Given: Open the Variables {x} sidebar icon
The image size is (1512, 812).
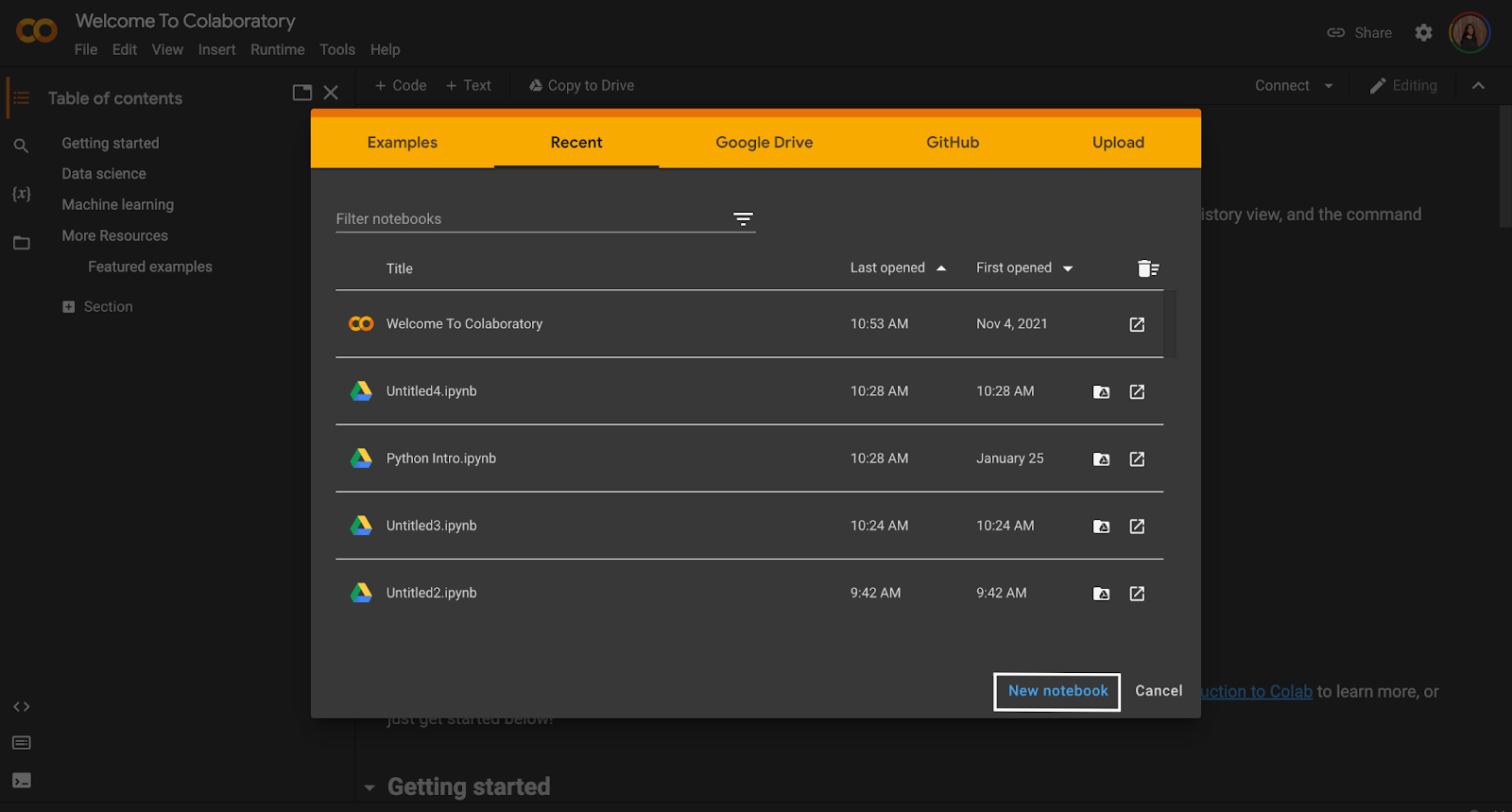Looking at the screenshot, I should [x=22, y=194].
